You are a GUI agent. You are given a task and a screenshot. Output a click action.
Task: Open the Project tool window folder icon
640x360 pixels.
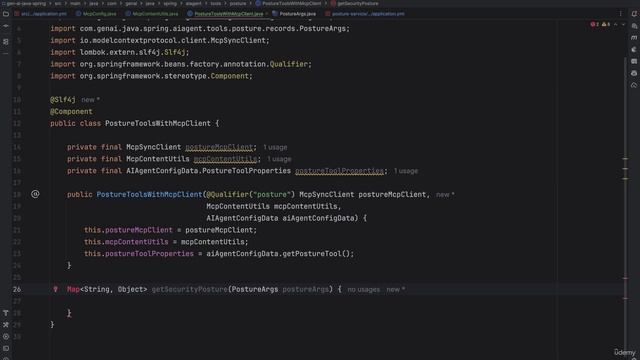click(x=6, y=14)
